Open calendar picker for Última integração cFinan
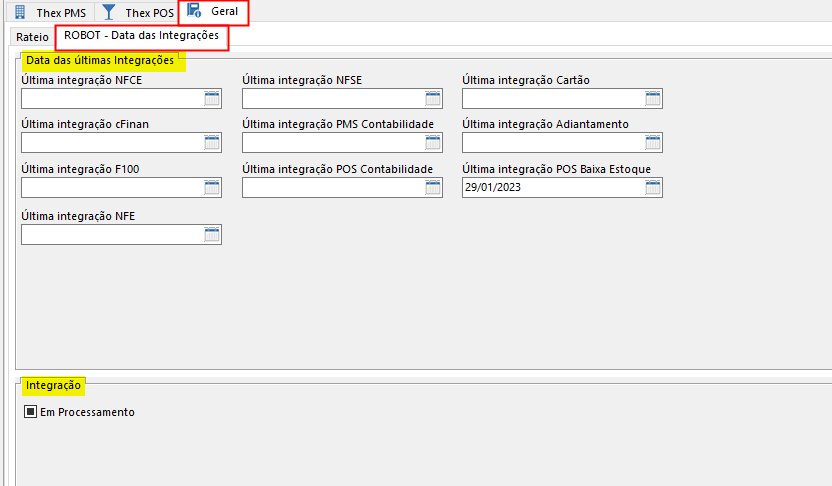Viewport: 832px width, 486px height. (212, 142)
